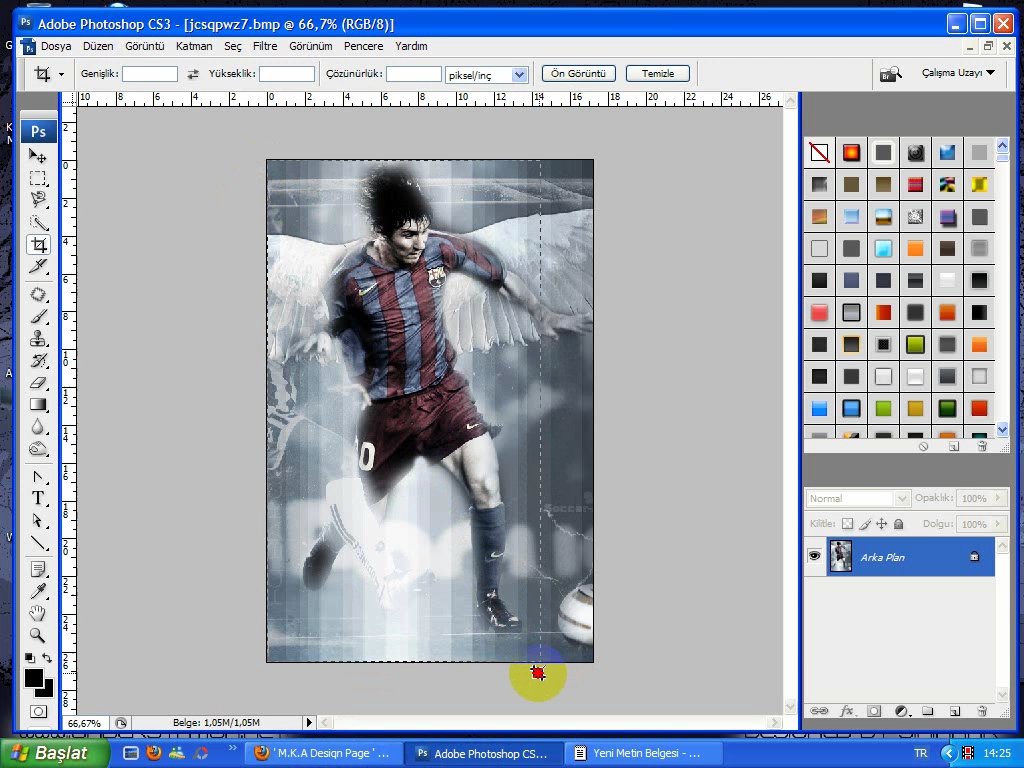This screenshot has width=1024, height=768.
Task: Select the Rectangular Marquee tool
Action: click(x=38, y=178)
